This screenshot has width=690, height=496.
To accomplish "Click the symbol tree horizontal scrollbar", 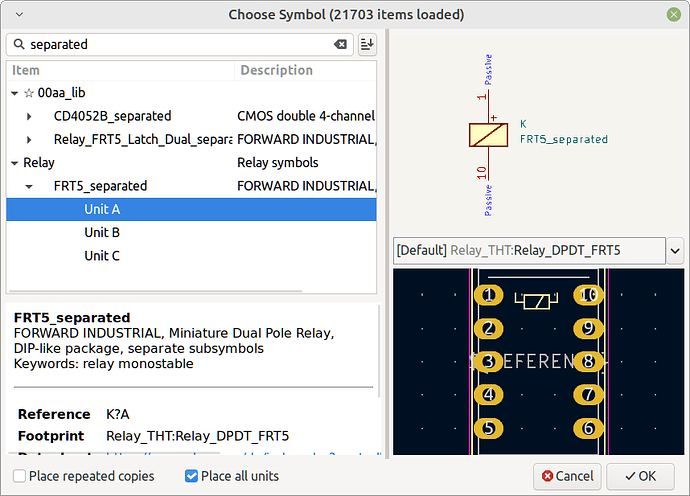I will coord(155,291).
